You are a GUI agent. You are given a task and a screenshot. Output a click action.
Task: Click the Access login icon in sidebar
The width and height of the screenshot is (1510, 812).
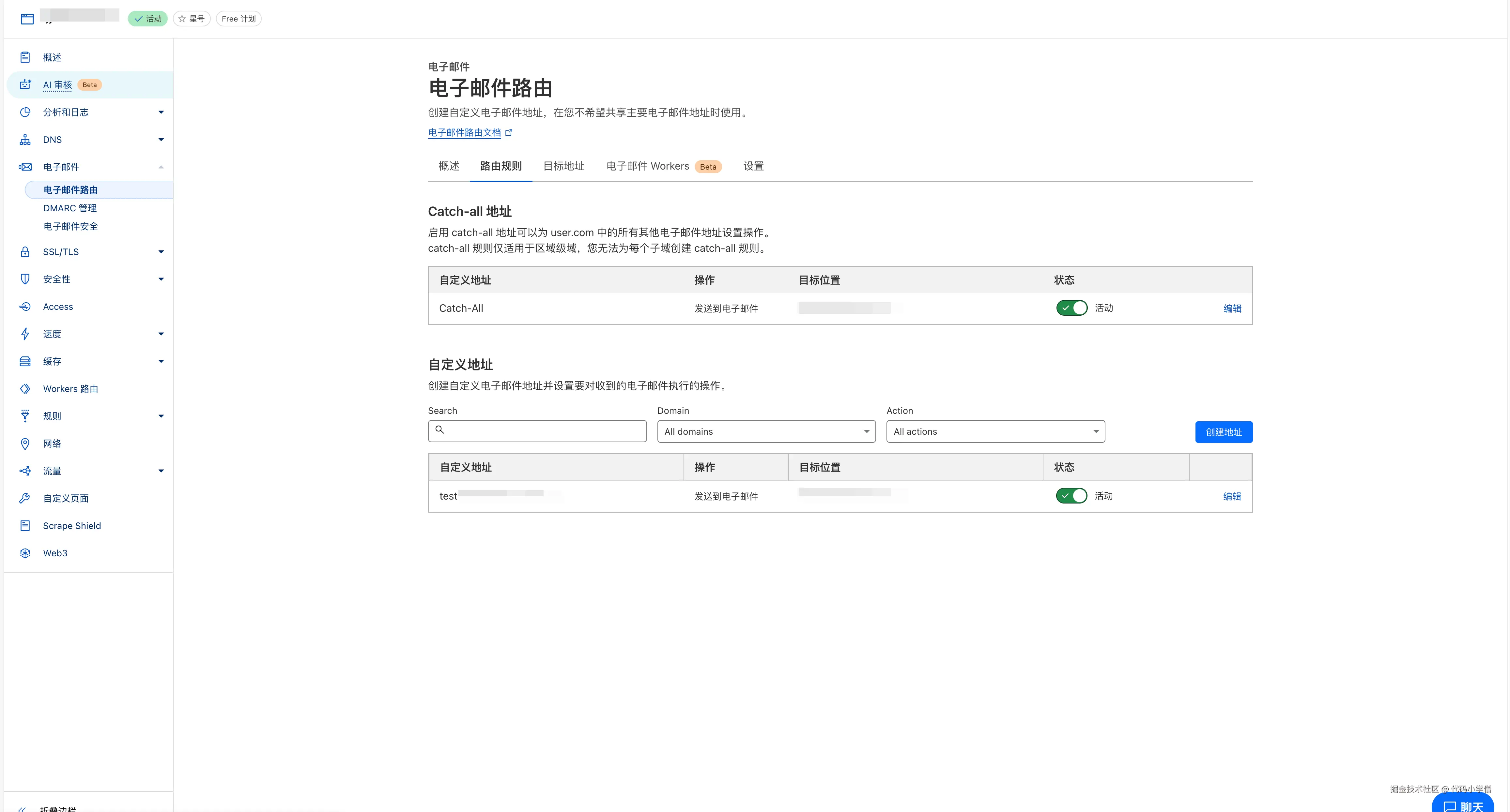25,307
